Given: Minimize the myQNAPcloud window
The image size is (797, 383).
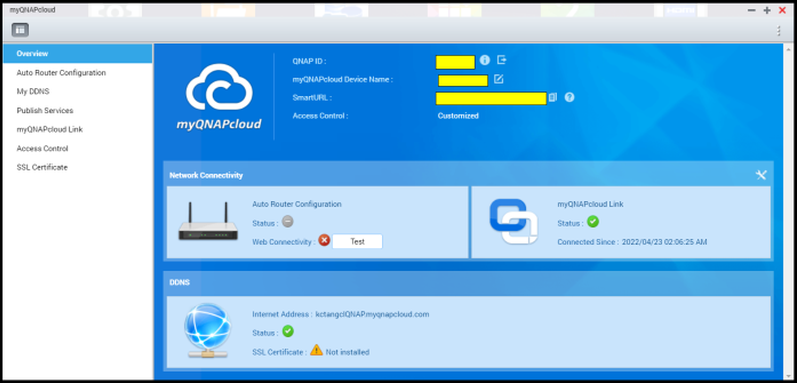Looking at the screenshot, I should click(x=752, y=10).
